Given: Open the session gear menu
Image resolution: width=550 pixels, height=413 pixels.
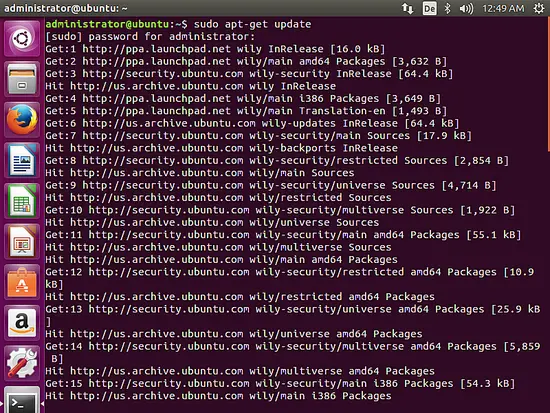Looking at the screenshot, I should 539,8.
